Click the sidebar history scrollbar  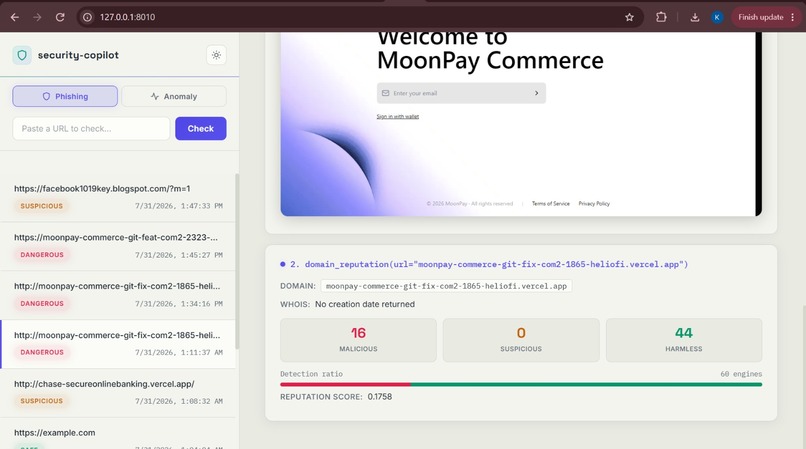coord(237,261)
